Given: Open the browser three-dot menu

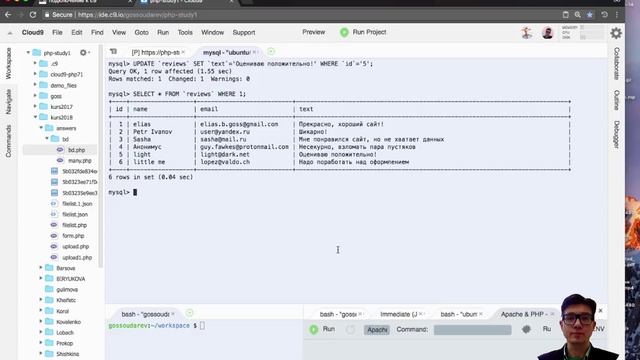Looking at the screenshot, I should [617, 15].
